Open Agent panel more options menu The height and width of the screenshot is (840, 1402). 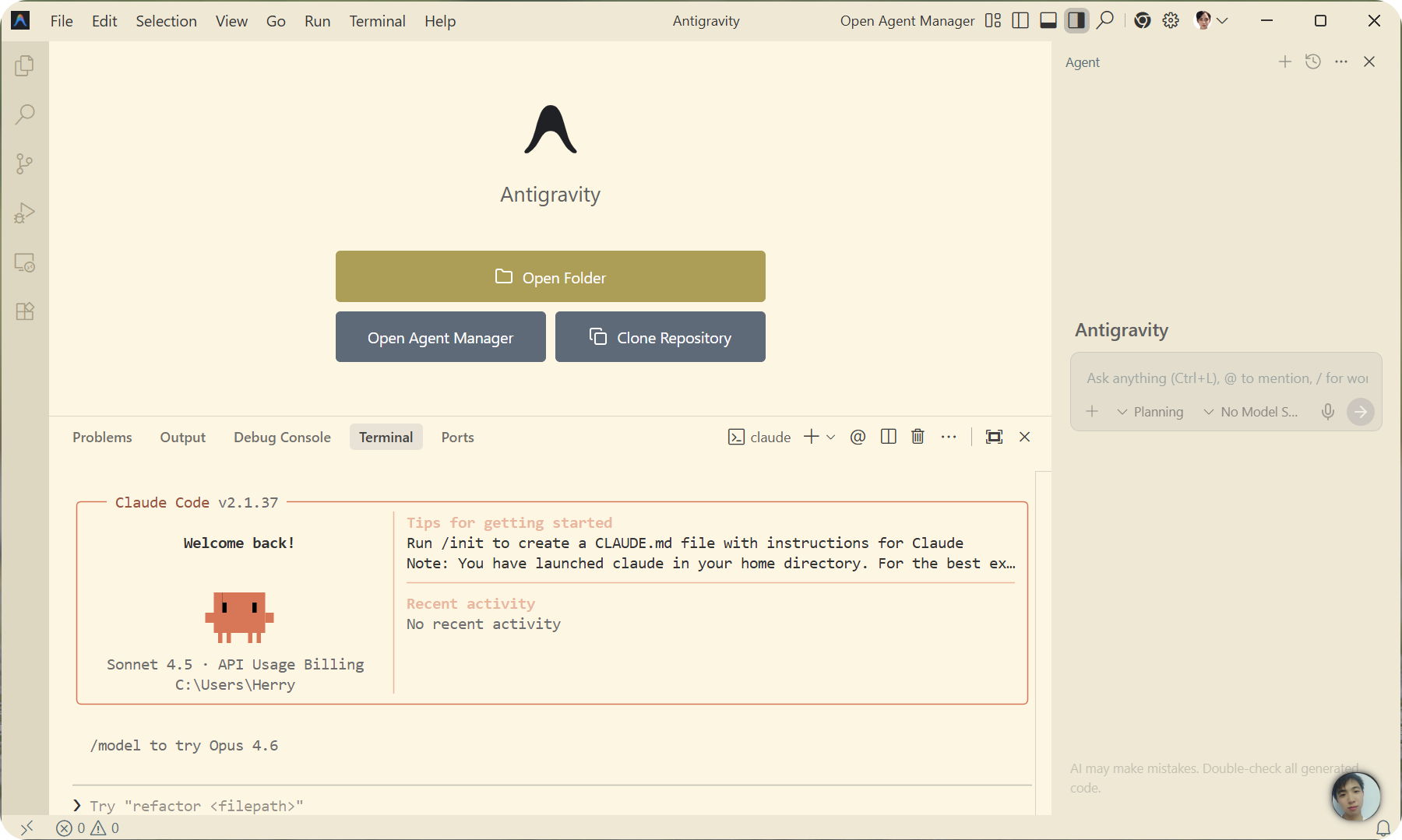point(1341,62)
